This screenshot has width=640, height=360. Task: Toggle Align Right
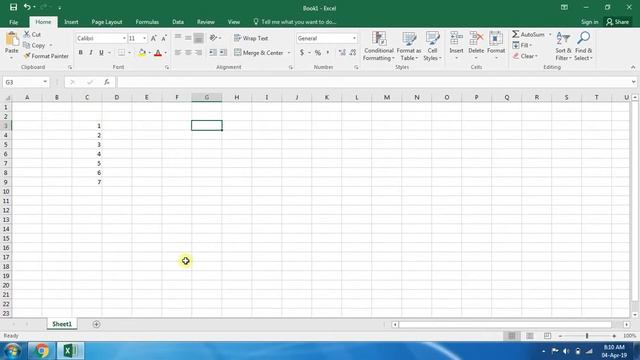[x=198, y=53]
